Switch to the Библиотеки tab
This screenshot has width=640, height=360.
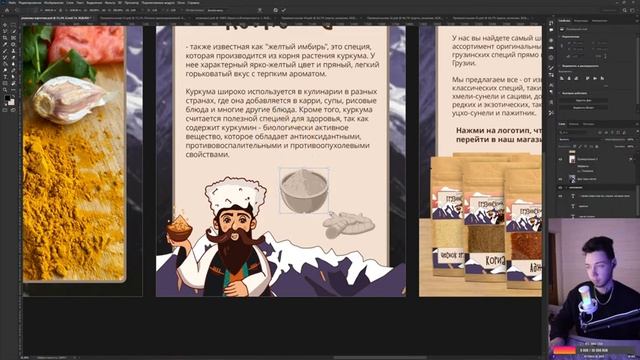pos(599,20)
